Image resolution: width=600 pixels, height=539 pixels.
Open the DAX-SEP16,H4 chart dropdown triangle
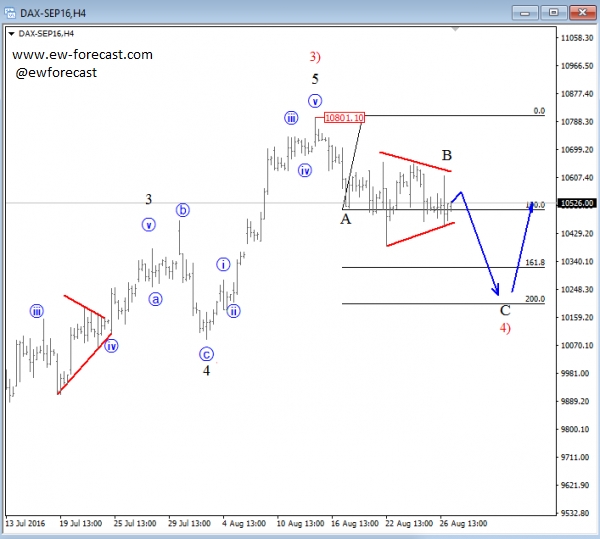point(11,34)
